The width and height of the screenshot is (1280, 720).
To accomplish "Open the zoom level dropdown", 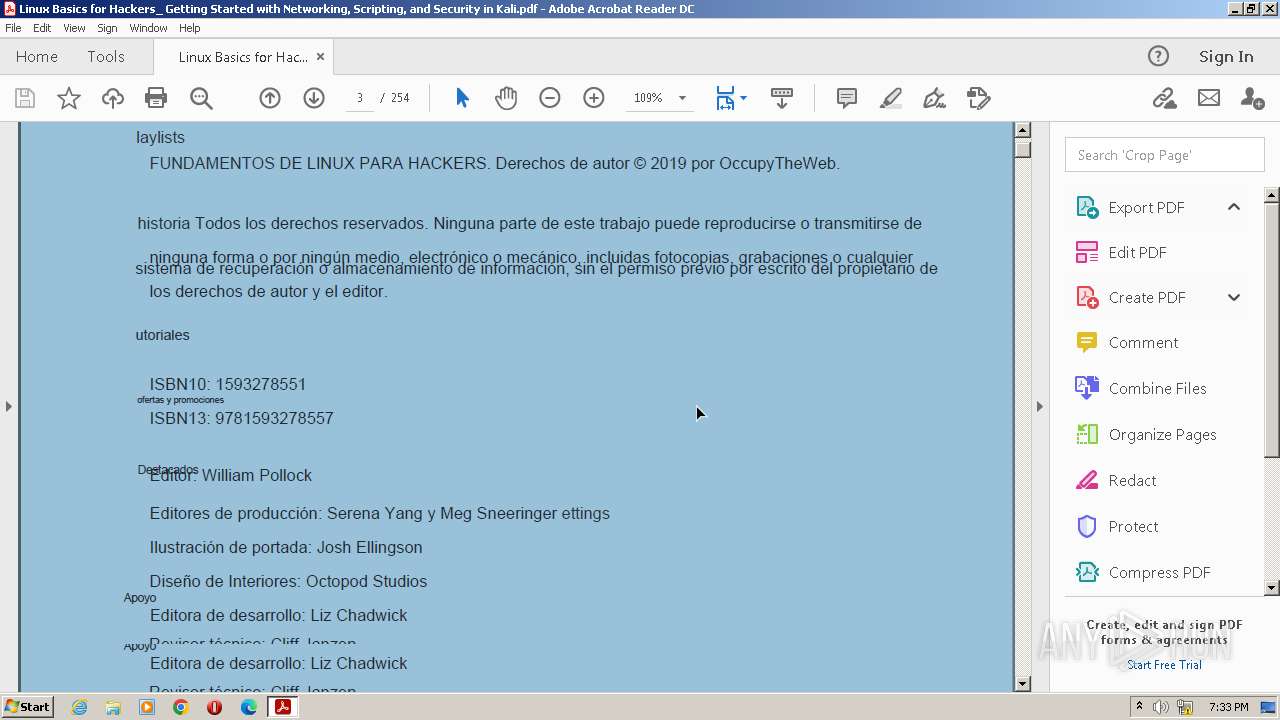I will pyautogui.click(x=682, y=98).
